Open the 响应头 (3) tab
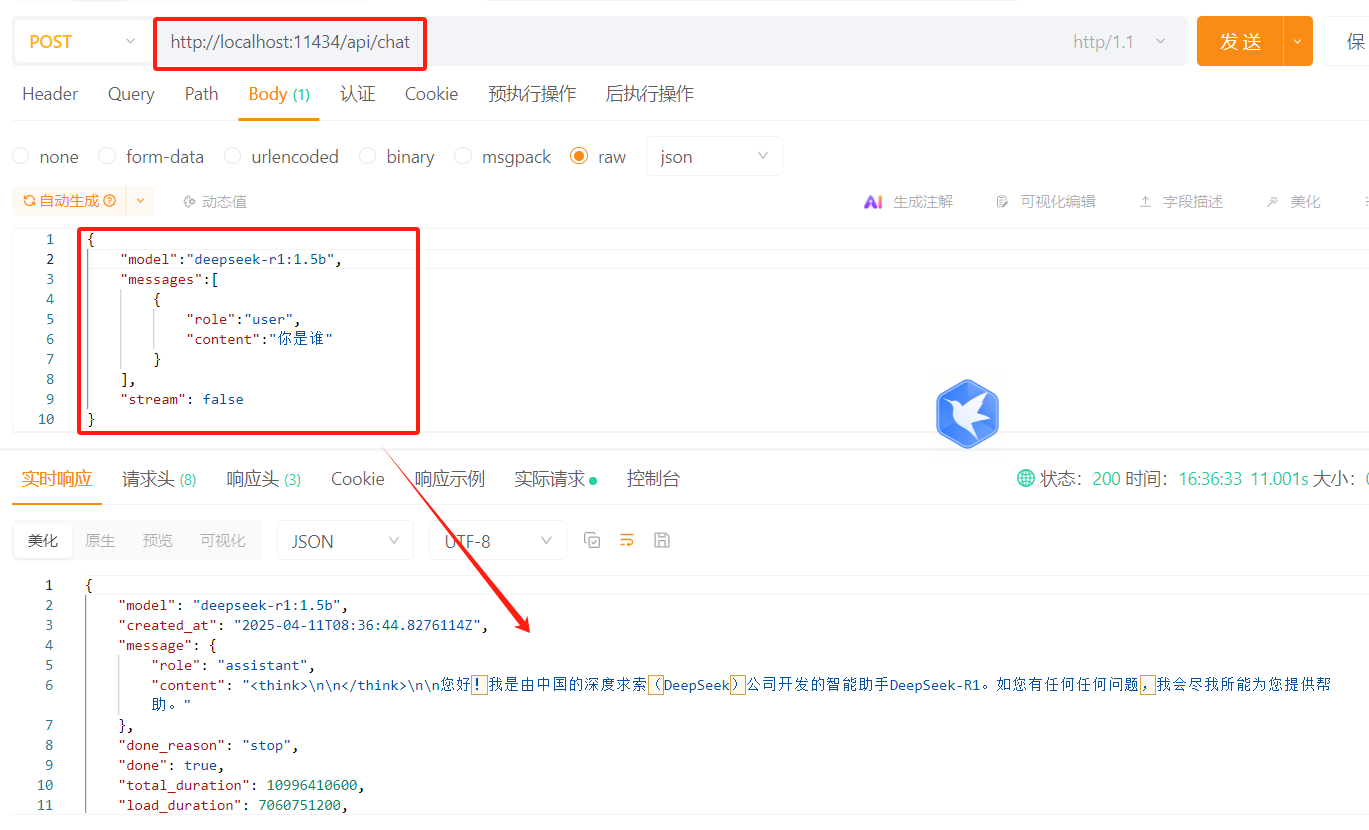Screen dimensions: 1369x830 (264, 479)
